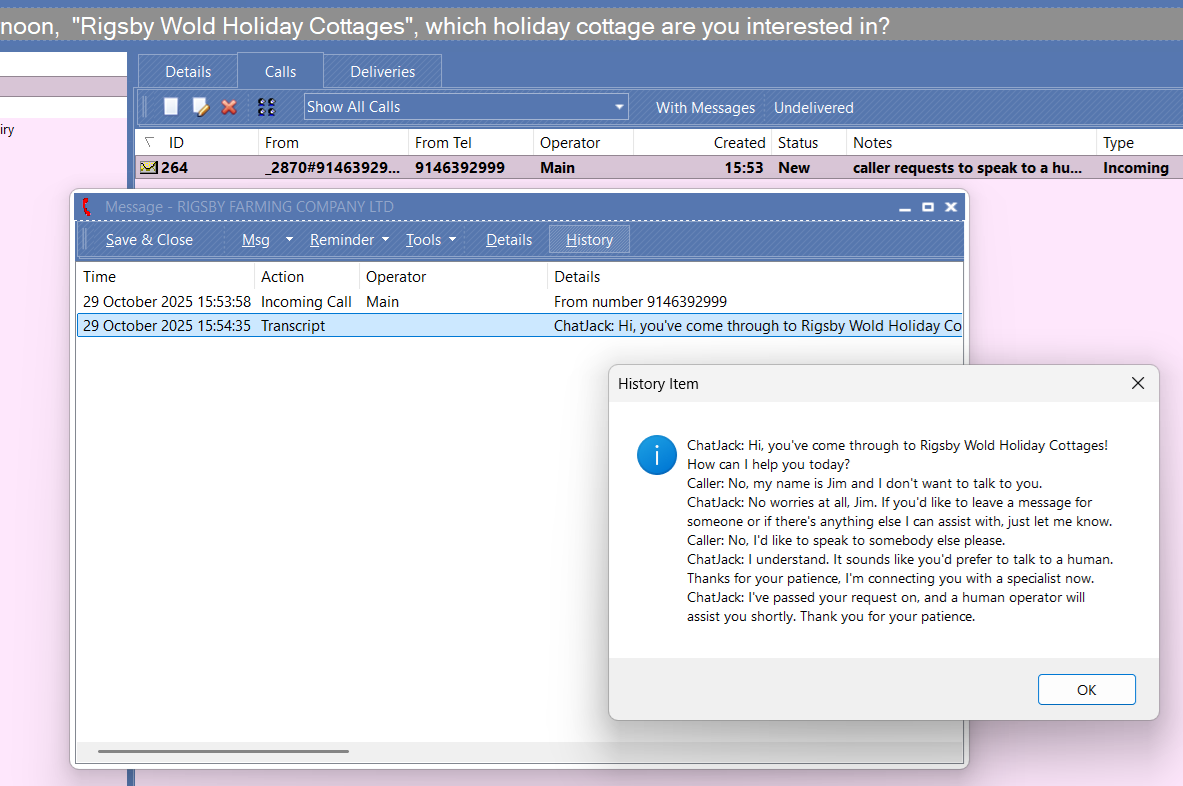The width and height of the screenshot is (1183, 786).
Task: Click the blue info icon in History Item
Action: 656,455
